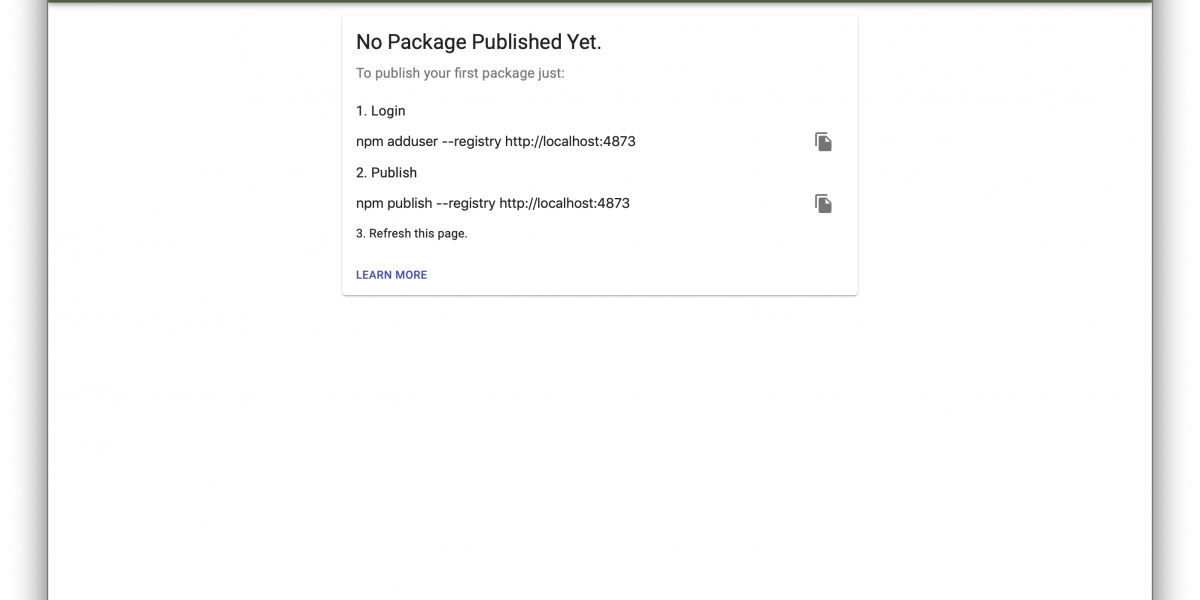
Task: Click the 'No Package Published Yet.' heading
Action: tap(479, 42)
